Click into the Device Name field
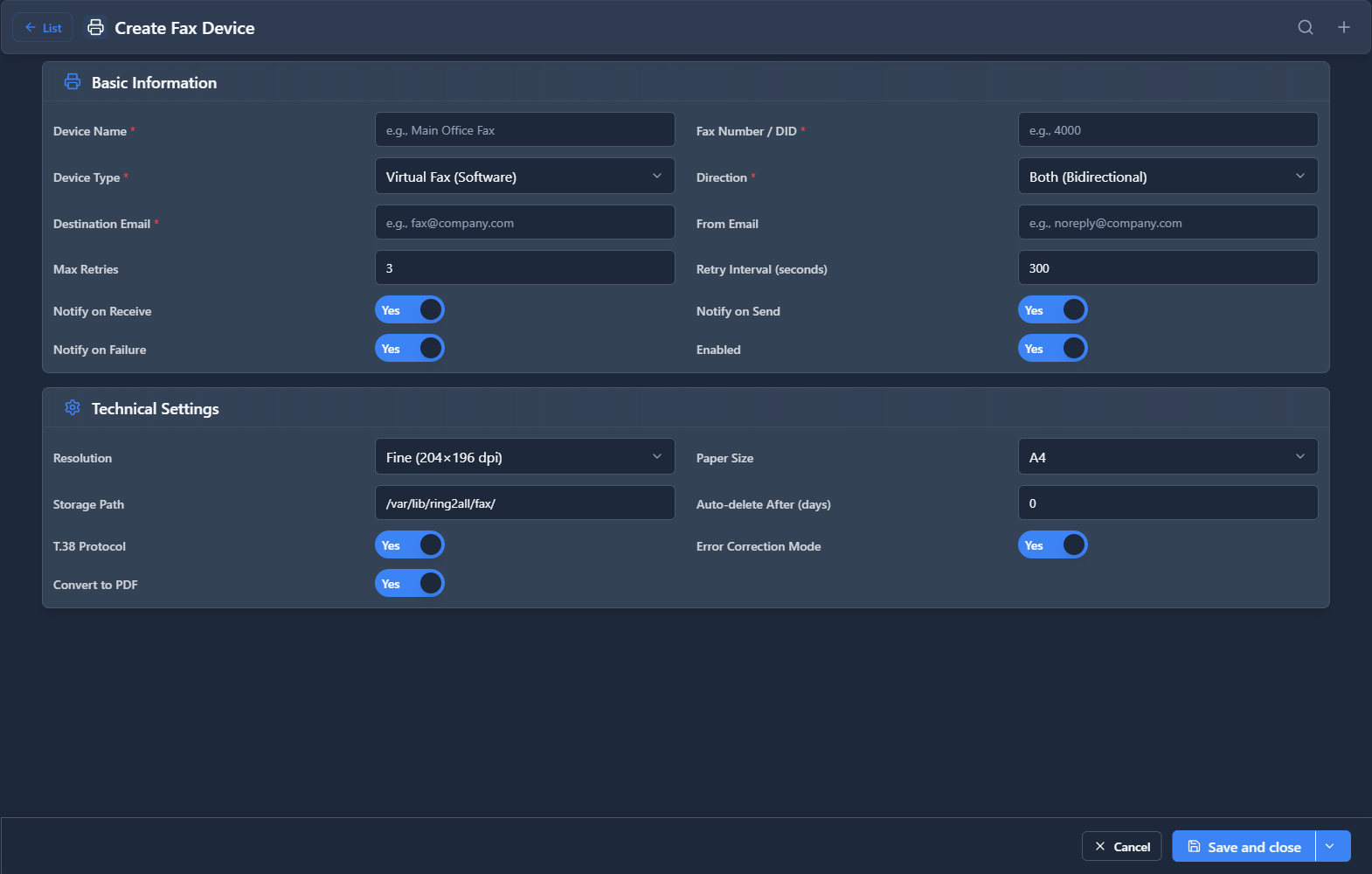Viewport: 1372px width, 874px height. point(524,130)
